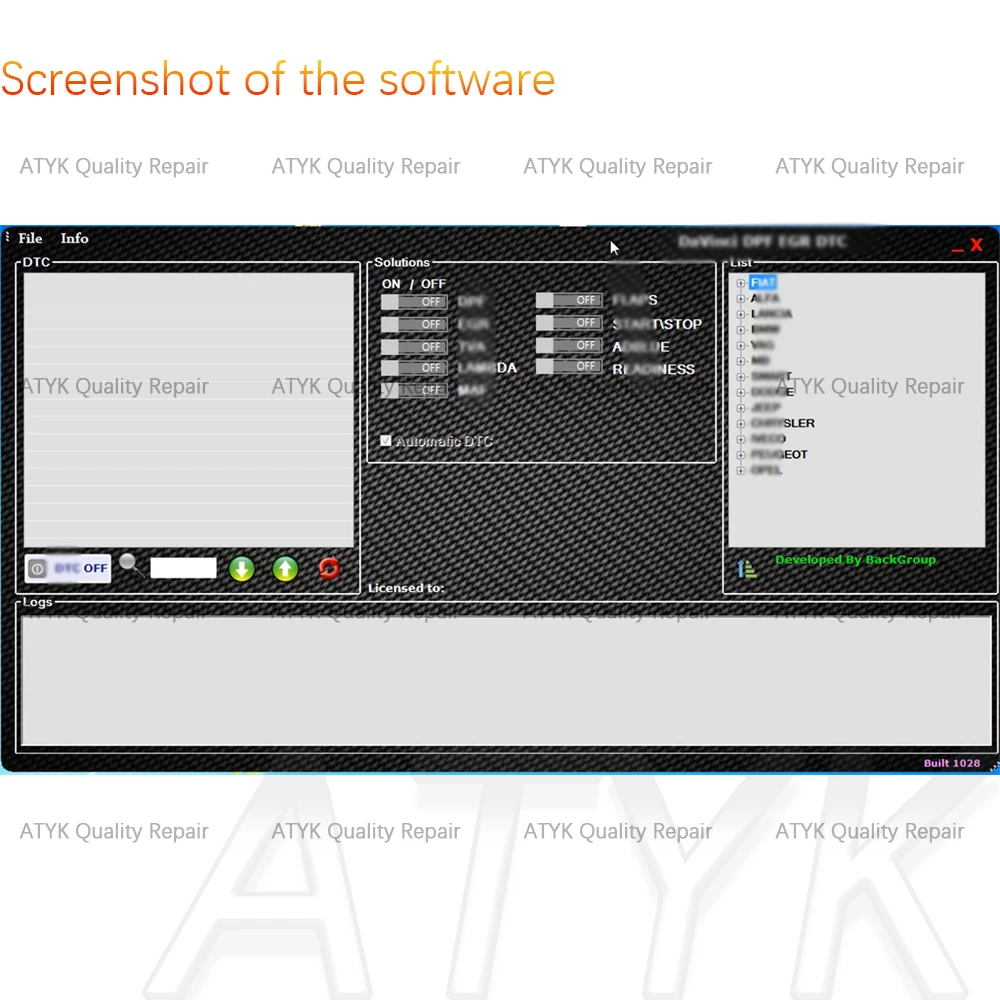Select the LANCIA entry in the list
Image resolution: width=1000 pixels, height=1000 pixels.
click(x=772, y=314)
